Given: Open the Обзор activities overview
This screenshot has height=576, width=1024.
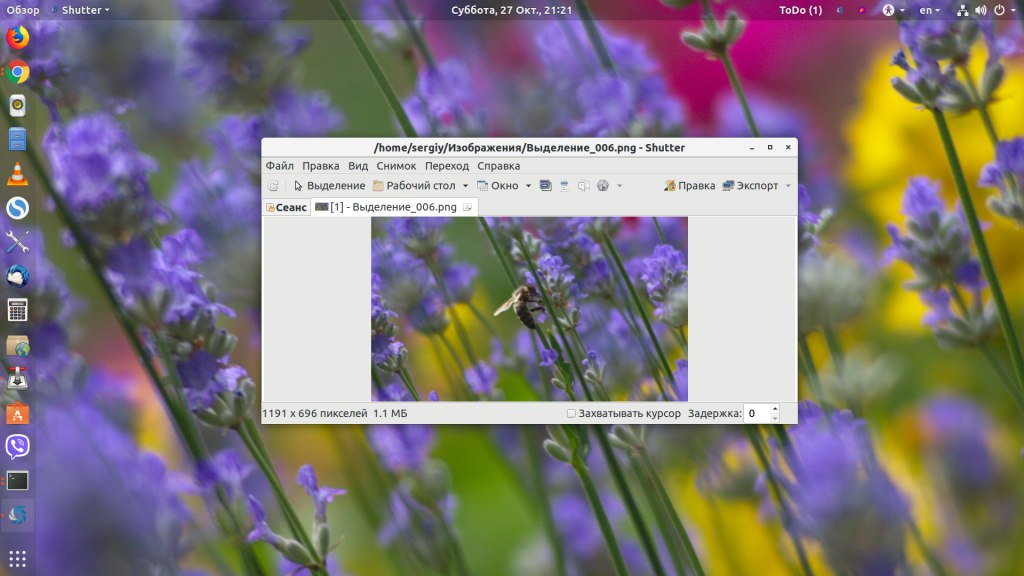Looking at the screenshot, I should pyautogui.click(x=23, y=10).
